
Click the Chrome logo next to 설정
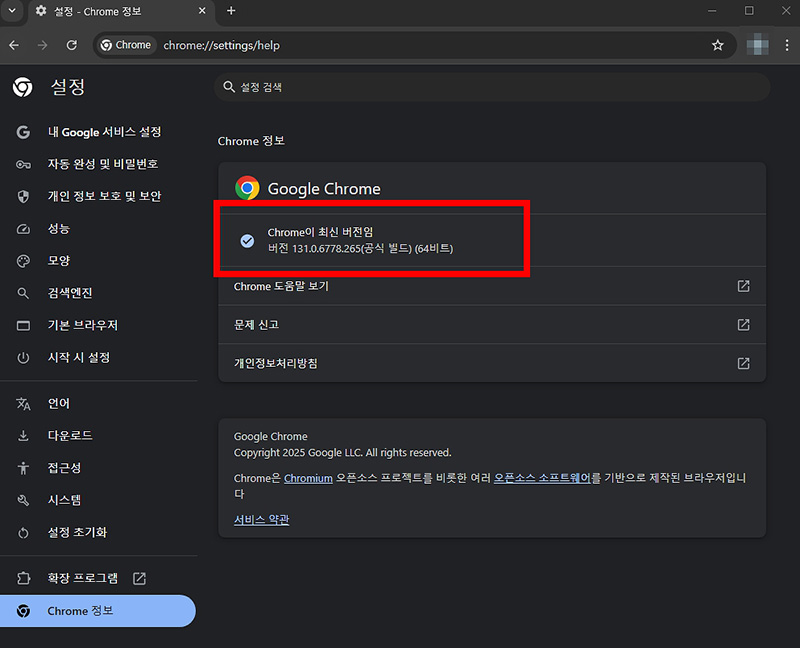tap(22, 87)
